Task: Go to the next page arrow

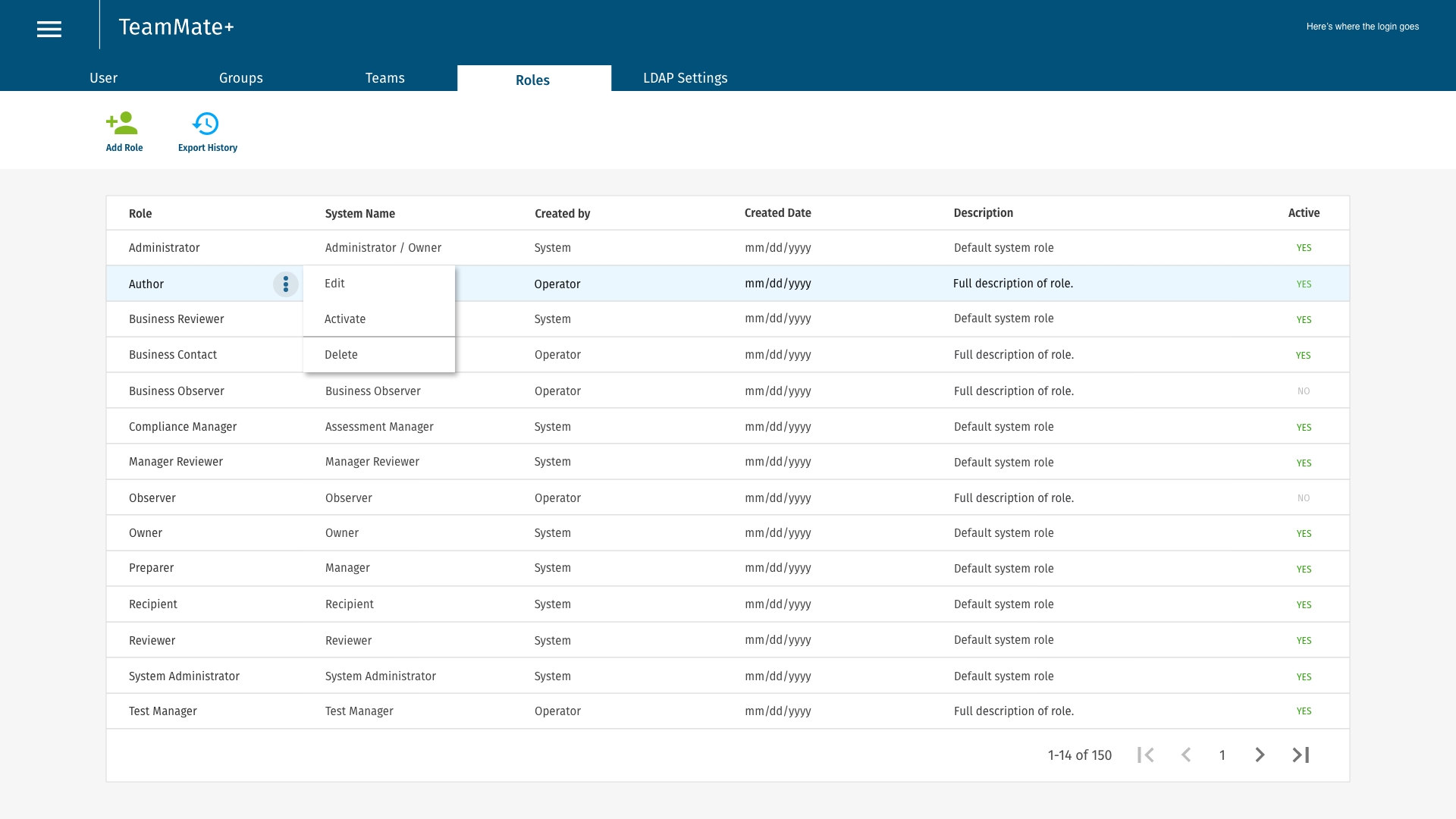Action: tap(1260, 755)
